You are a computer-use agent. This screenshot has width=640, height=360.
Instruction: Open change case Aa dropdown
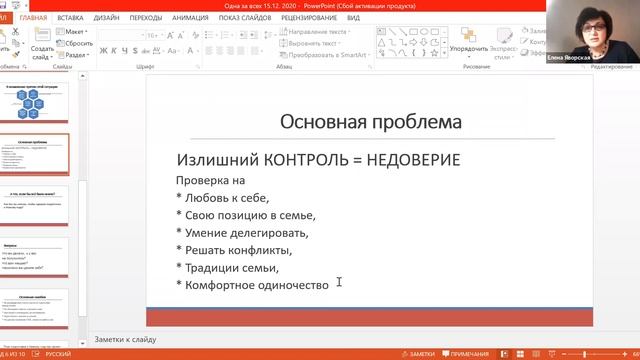click(x=173, y=51)
